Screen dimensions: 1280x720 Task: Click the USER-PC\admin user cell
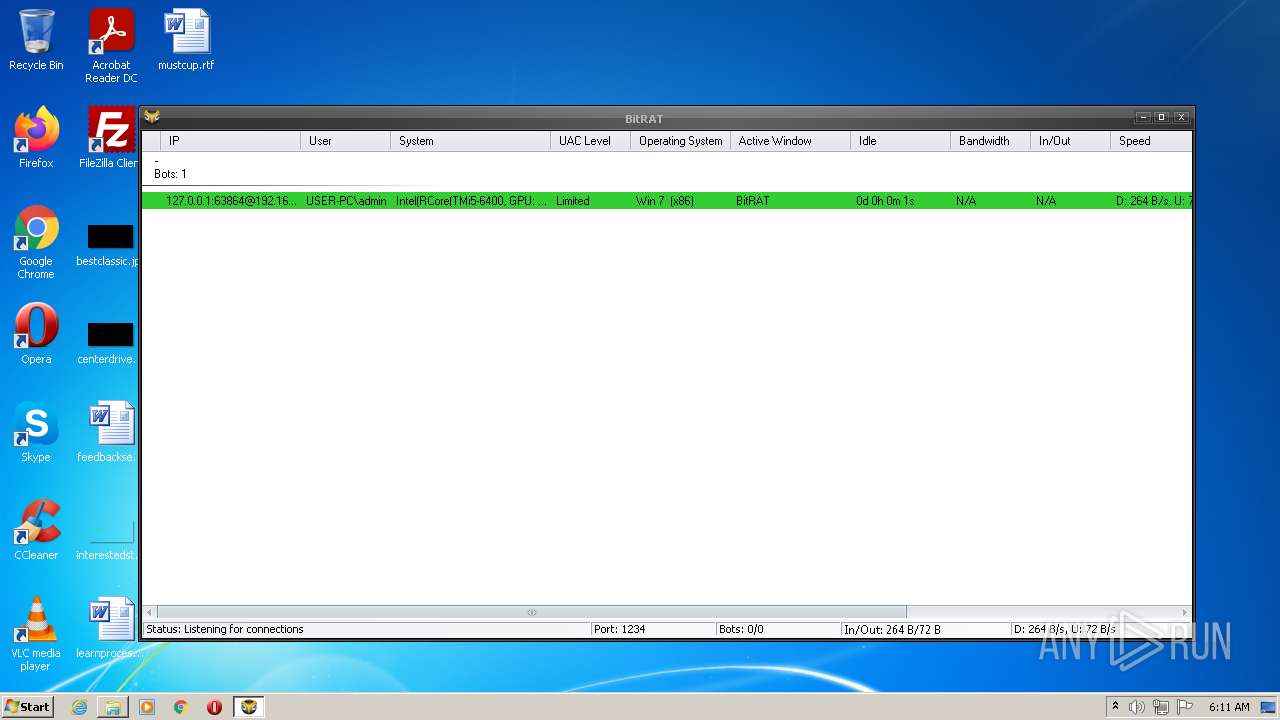[x=346, y=201]
